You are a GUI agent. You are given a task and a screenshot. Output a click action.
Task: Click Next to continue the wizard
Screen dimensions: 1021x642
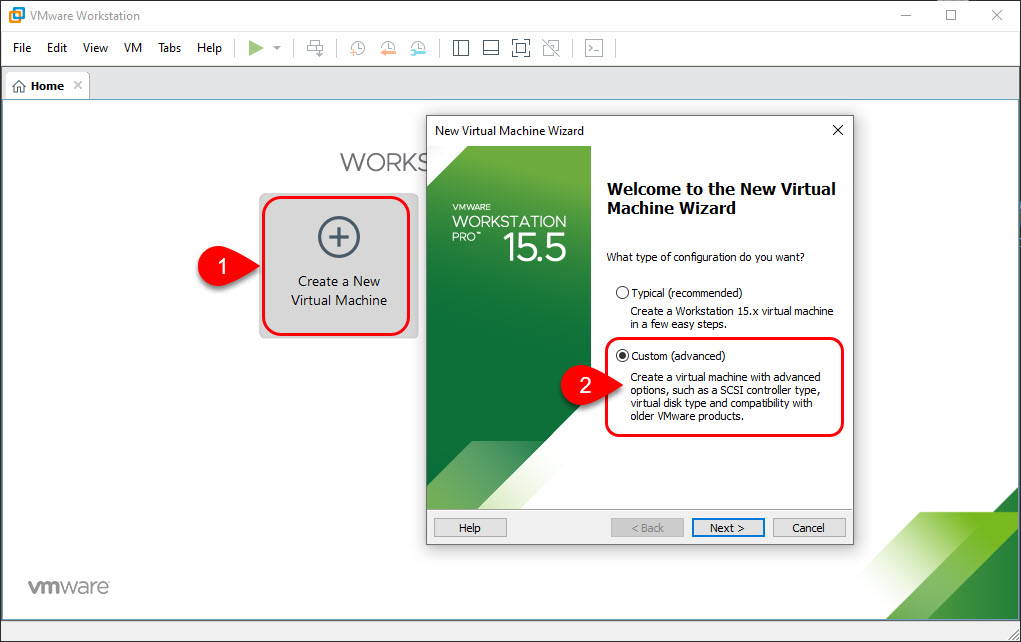click(728, 527)
